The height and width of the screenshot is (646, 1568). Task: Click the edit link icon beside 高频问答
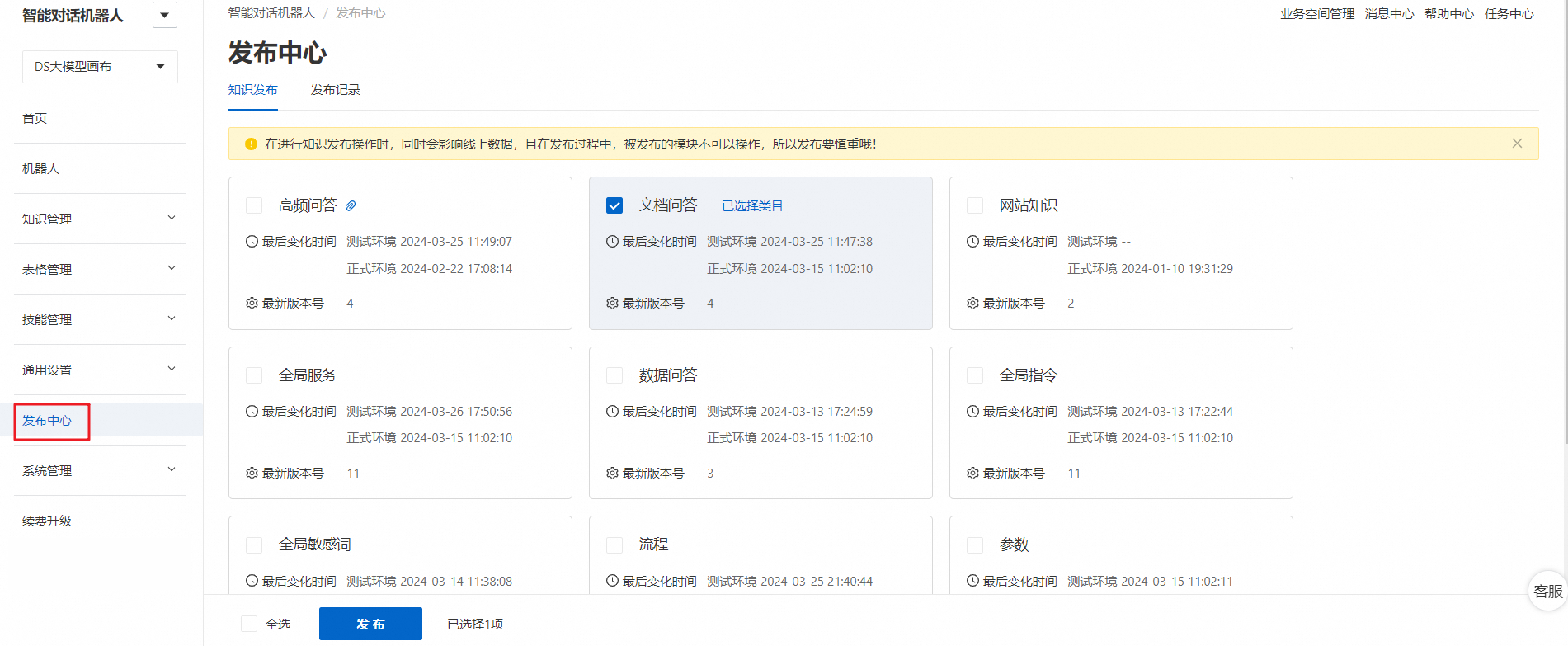click(x=351, y=205)
